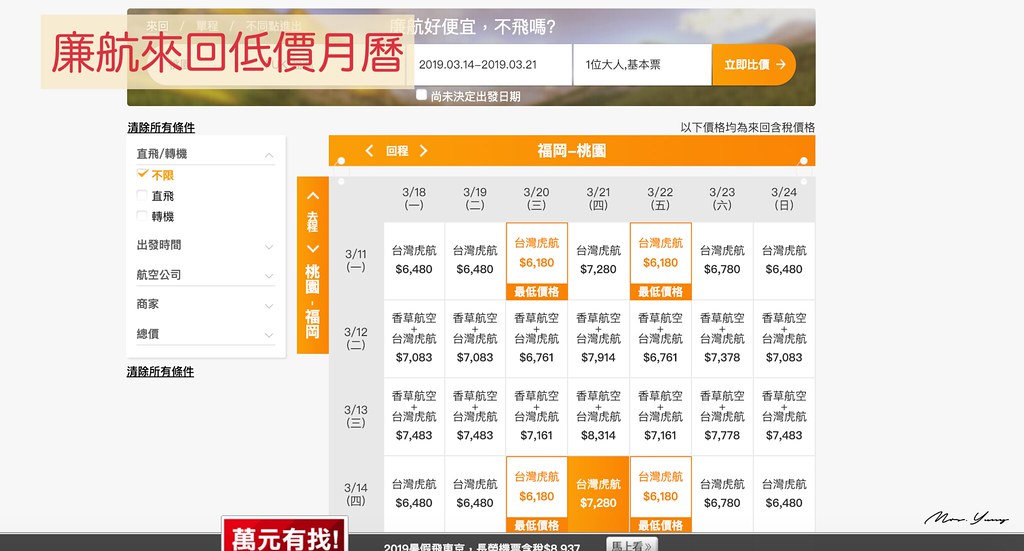
Task: Click previous arrow beside 回程
Action: click(x=369, y=151)
